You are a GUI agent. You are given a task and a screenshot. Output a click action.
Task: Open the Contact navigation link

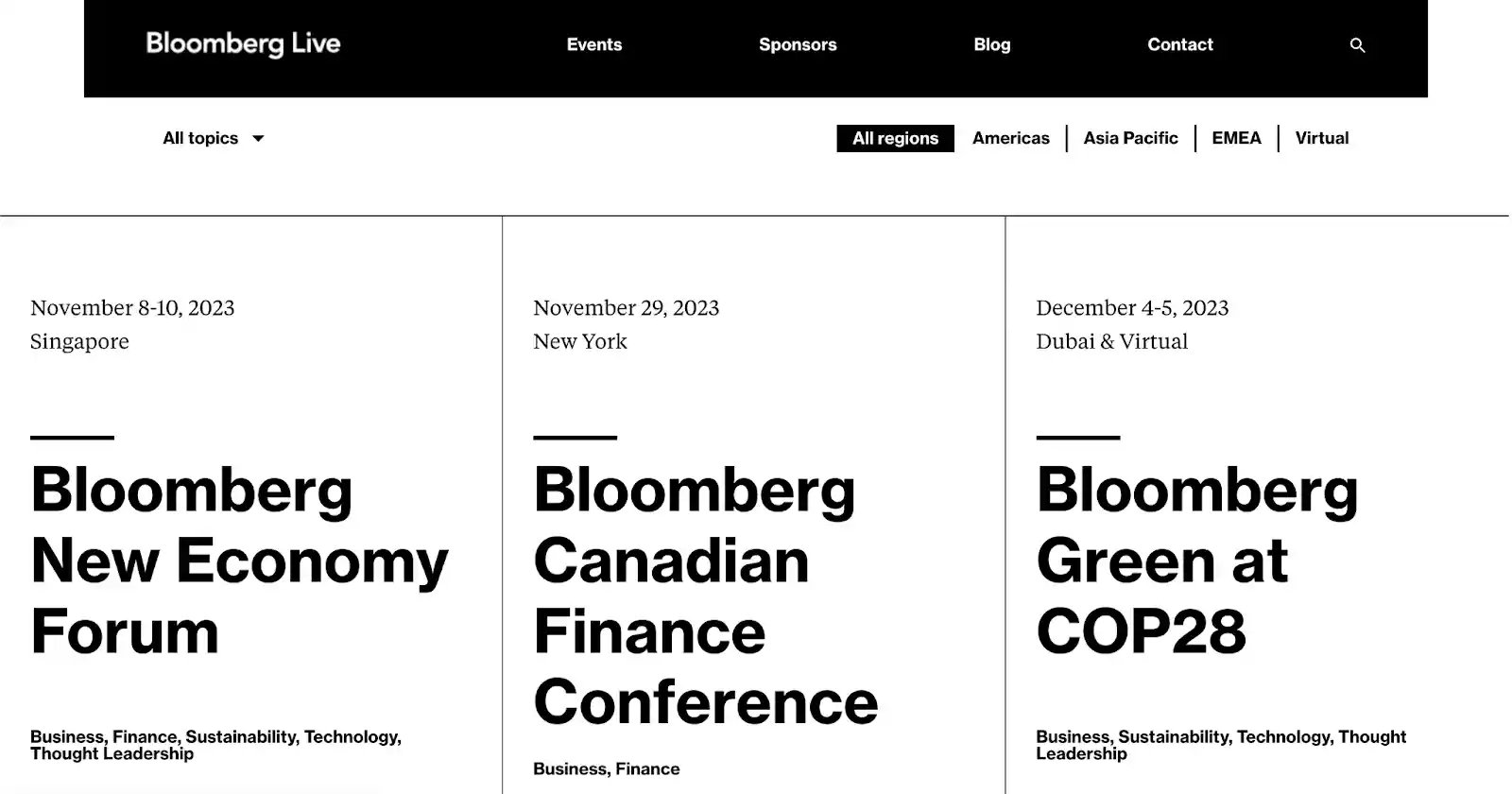tap(1179, 44)
